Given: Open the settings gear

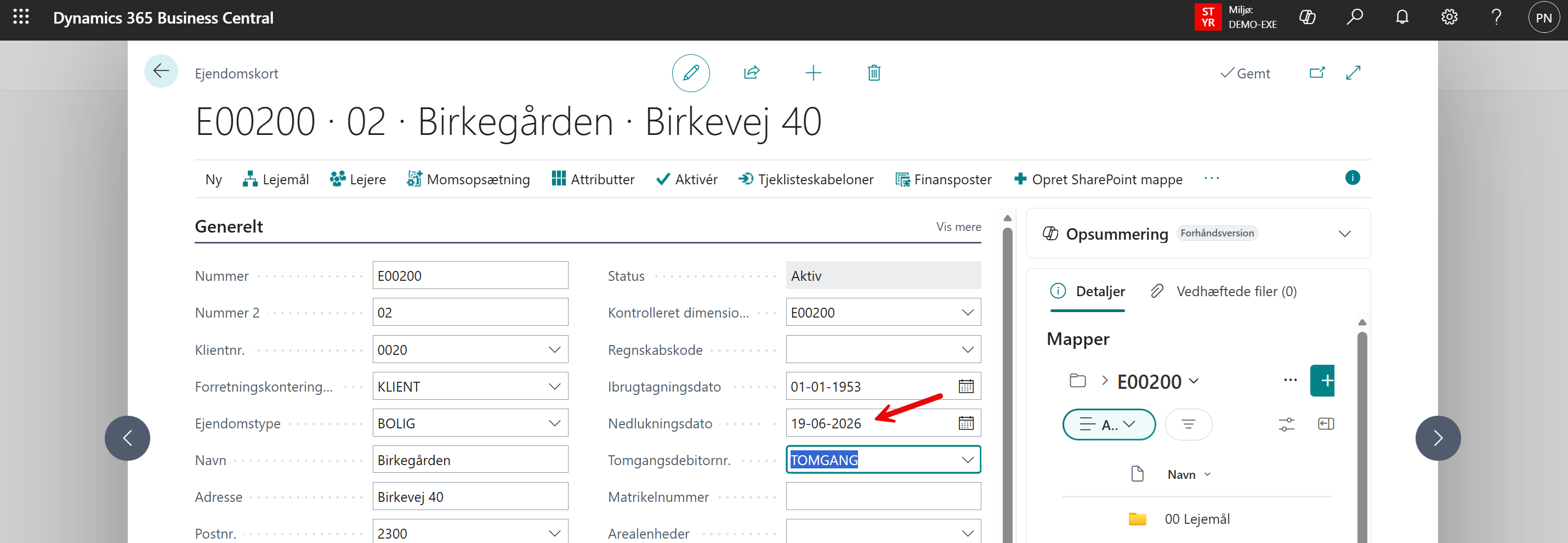Looking at the screenshot, I should point(1450,17).
